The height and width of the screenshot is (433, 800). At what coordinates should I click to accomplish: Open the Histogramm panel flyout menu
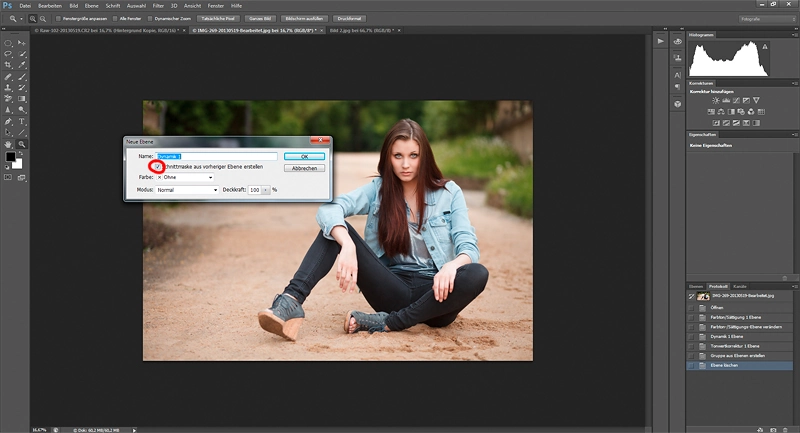coord(794,35)
